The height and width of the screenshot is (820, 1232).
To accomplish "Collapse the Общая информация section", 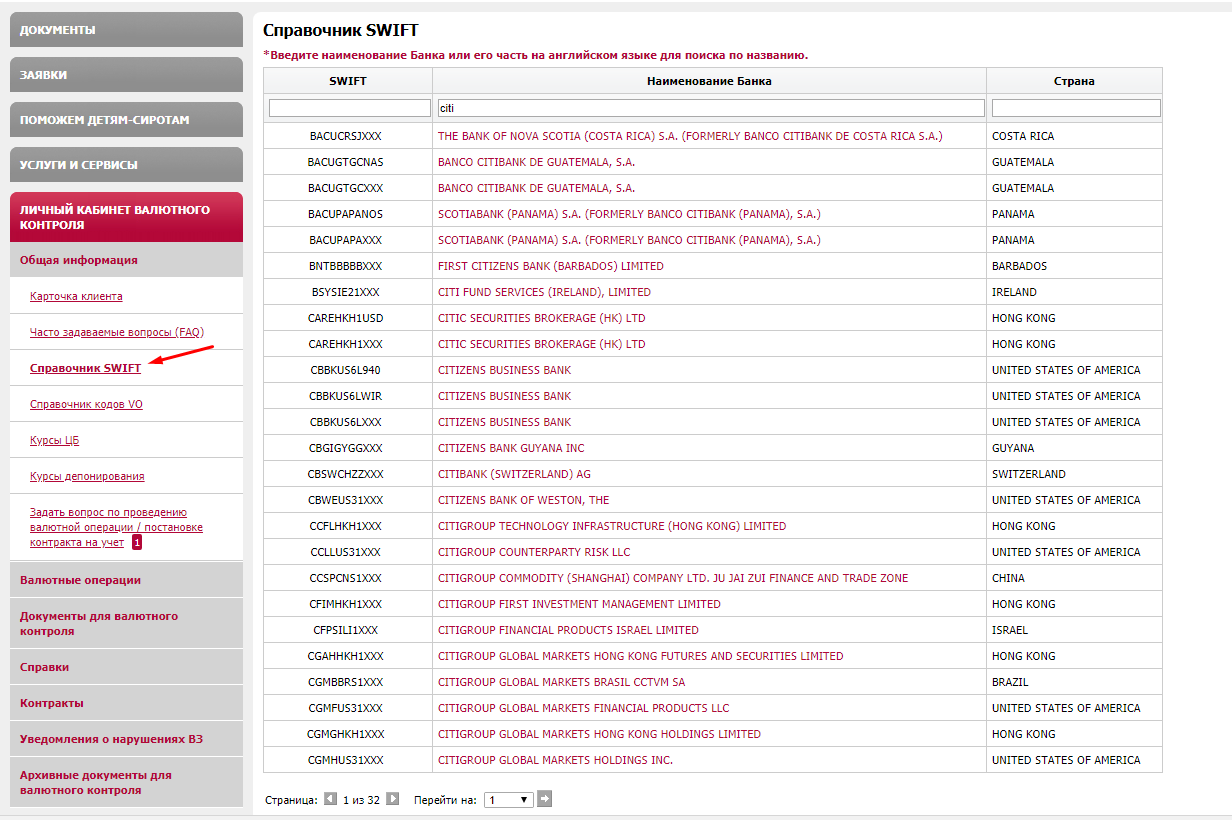I will 79,260.
